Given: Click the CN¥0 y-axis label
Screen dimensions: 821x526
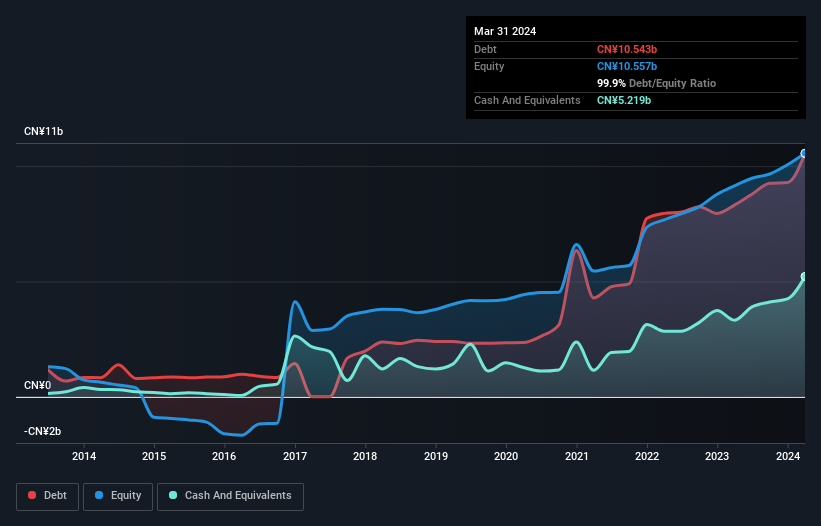Looking at the screenshot, I should point(38,386).
